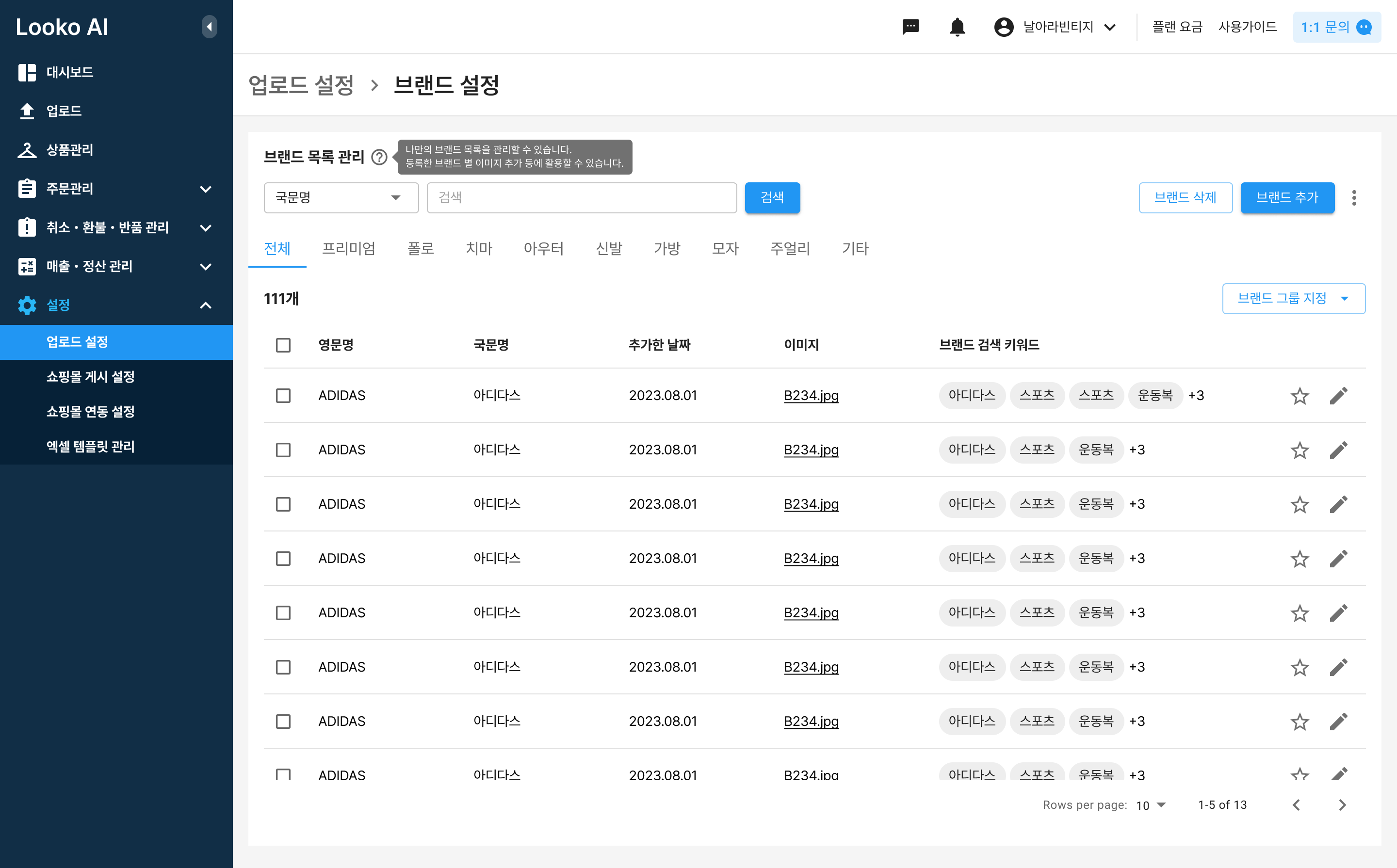
Task: Open the 사용가이드 link
Action: tap(1248, 27)
